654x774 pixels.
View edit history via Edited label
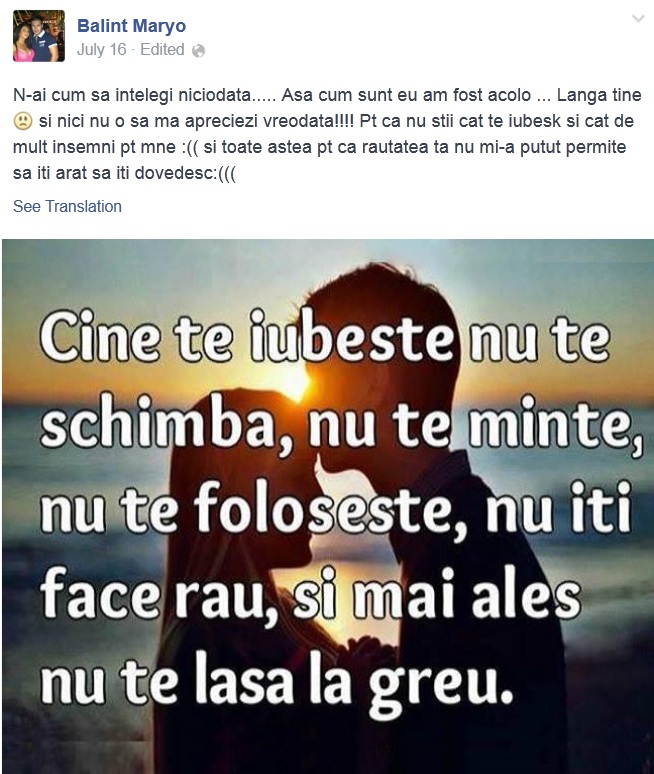tap(162, 50)
